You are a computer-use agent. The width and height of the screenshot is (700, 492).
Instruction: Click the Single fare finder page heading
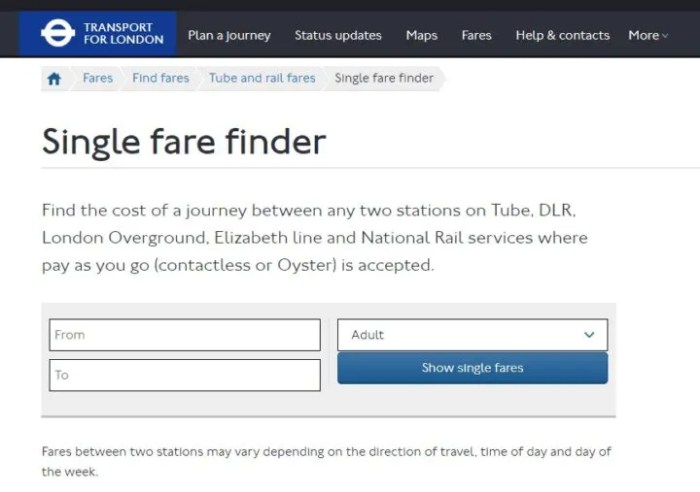[x=184, y=142]
